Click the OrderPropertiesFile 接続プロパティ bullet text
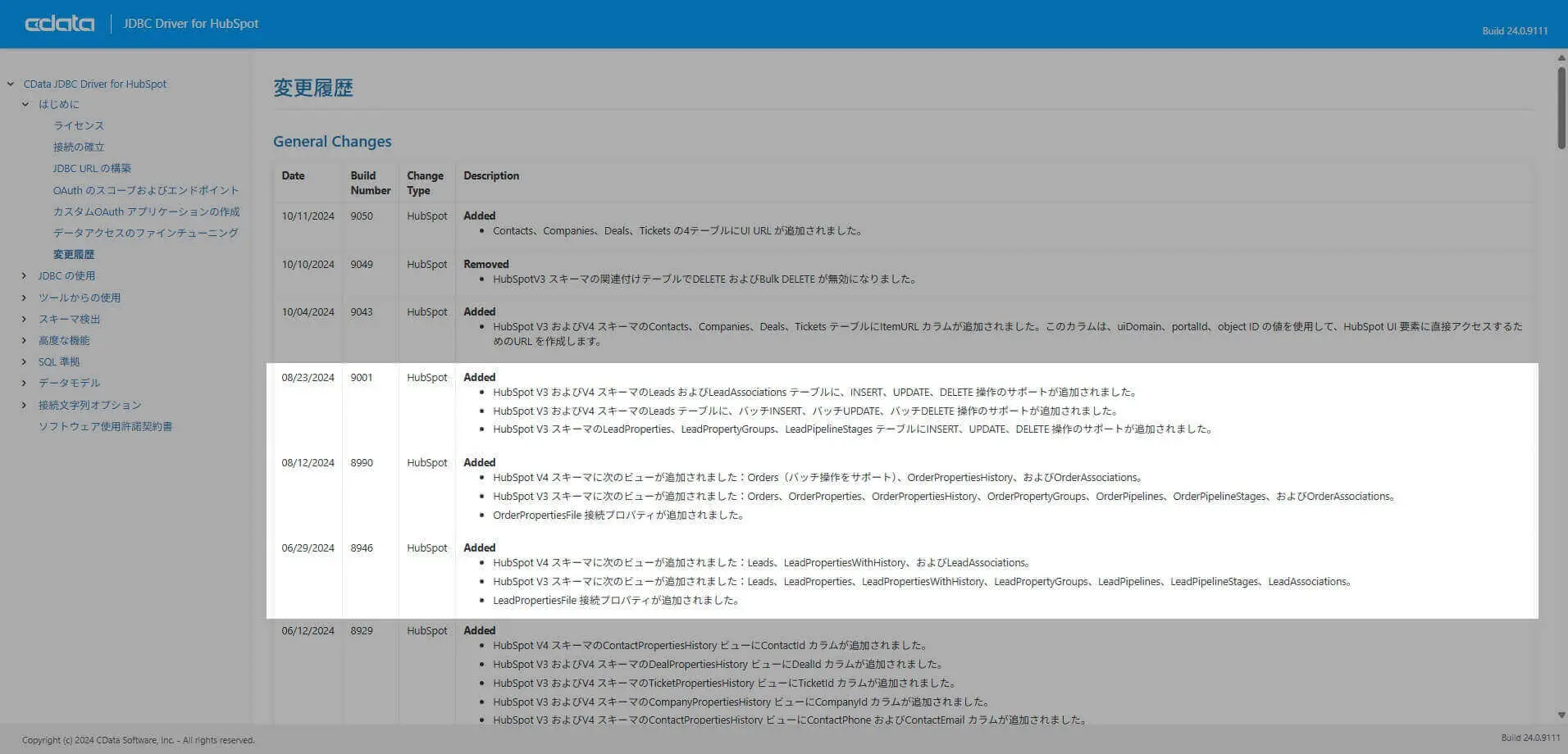 (x=619, y=515)
